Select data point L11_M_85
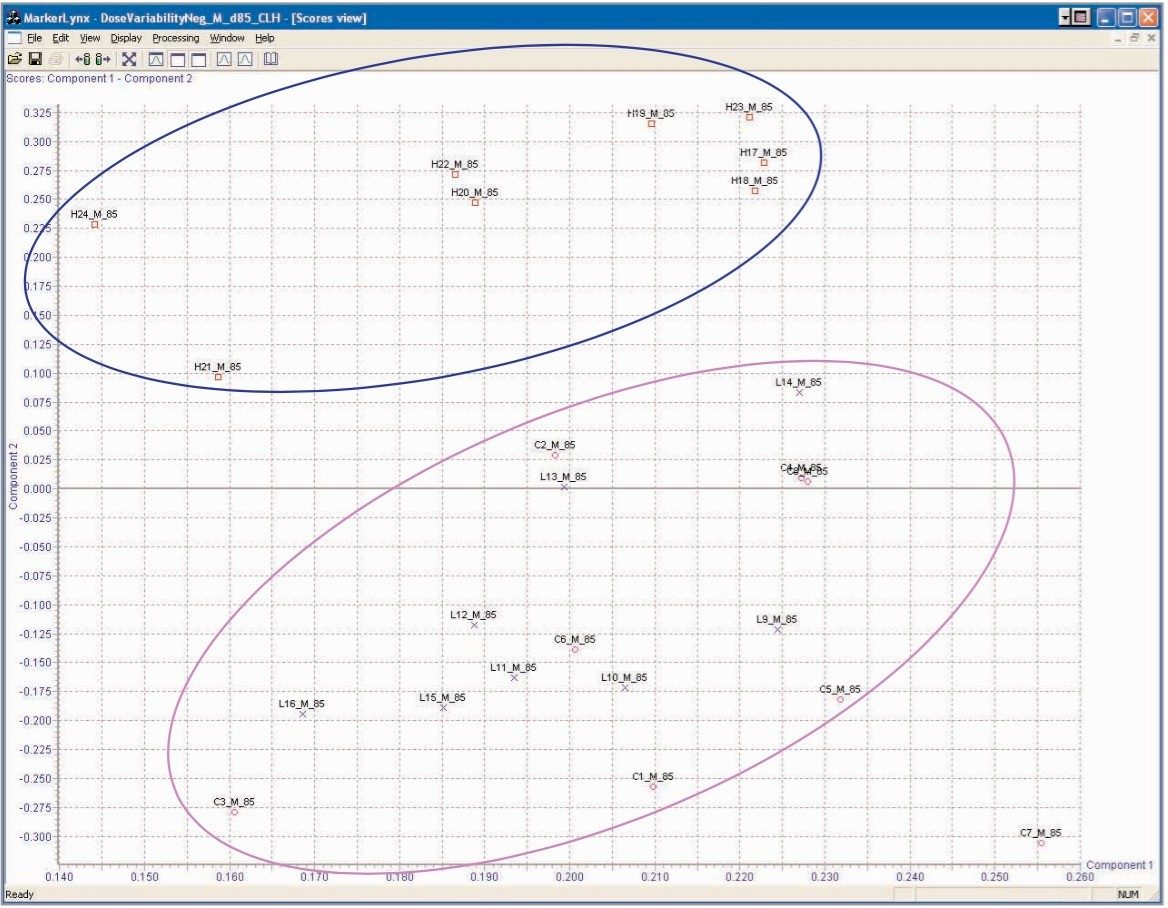Image resolution: width=1168 pixels, height=908 pixels. click(x=514, y=678)
